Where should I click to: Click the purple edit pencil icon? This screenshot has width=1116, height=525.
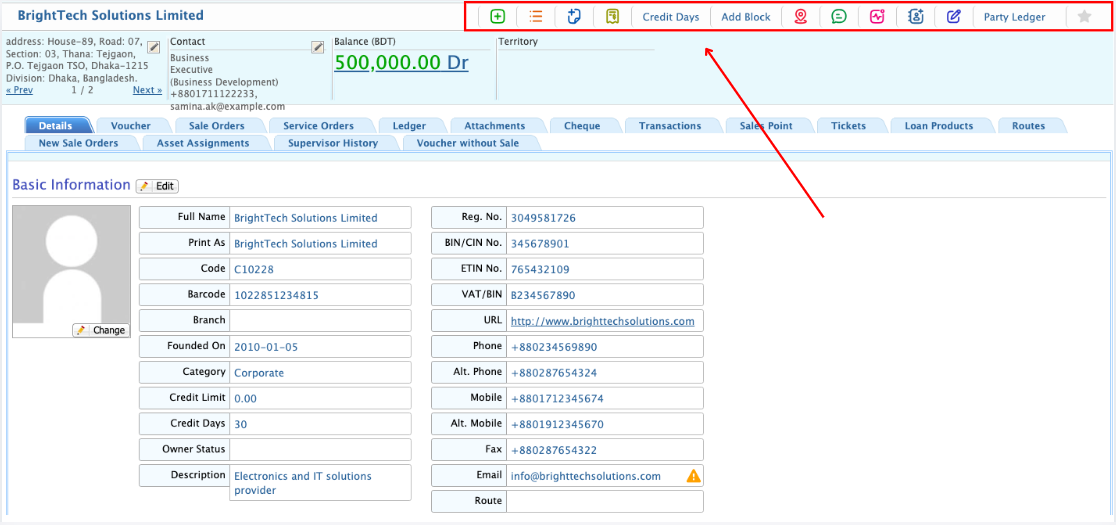(x=953, y=17)
